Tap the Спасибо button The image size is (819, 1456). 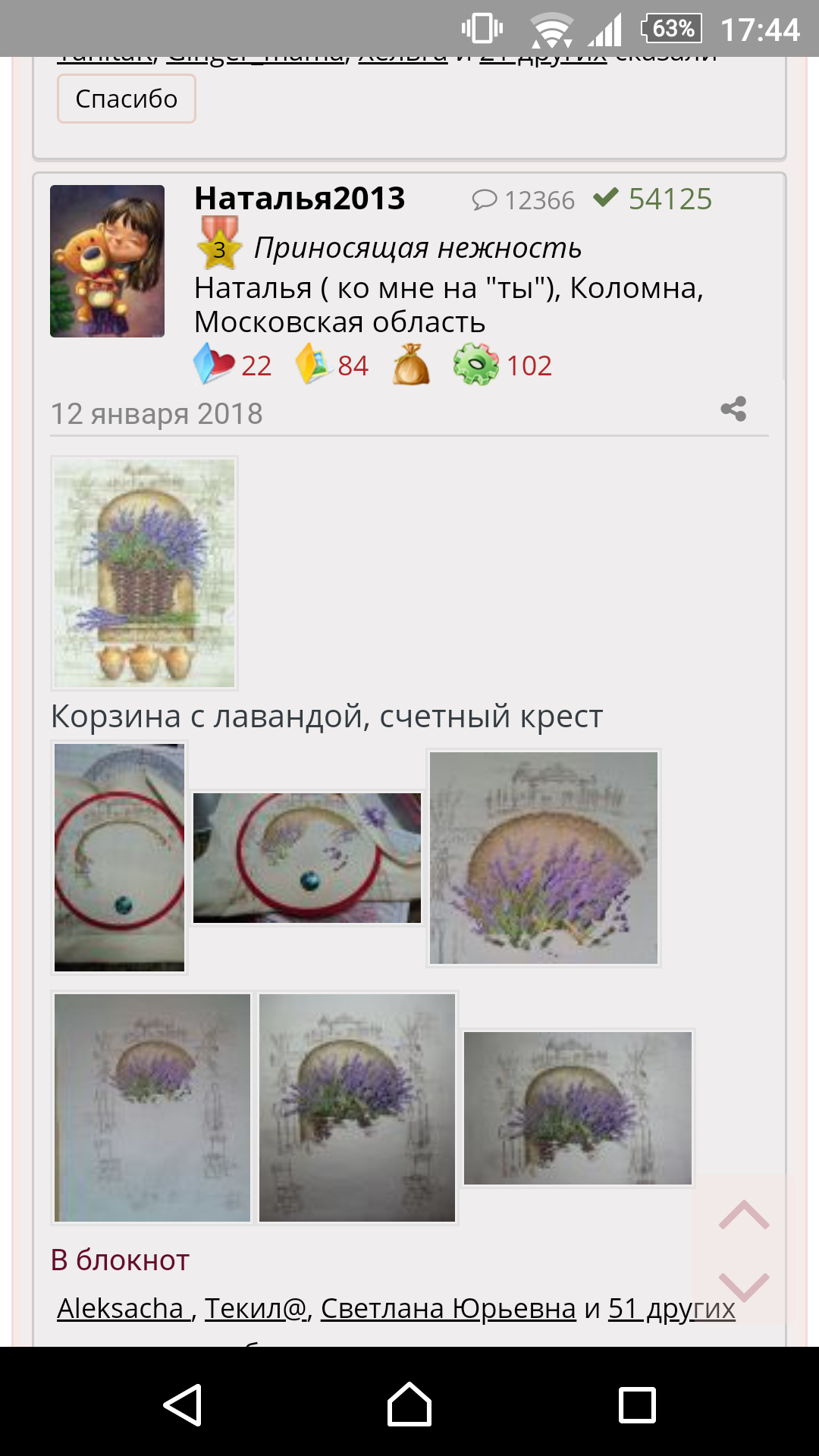pos(127,99)
